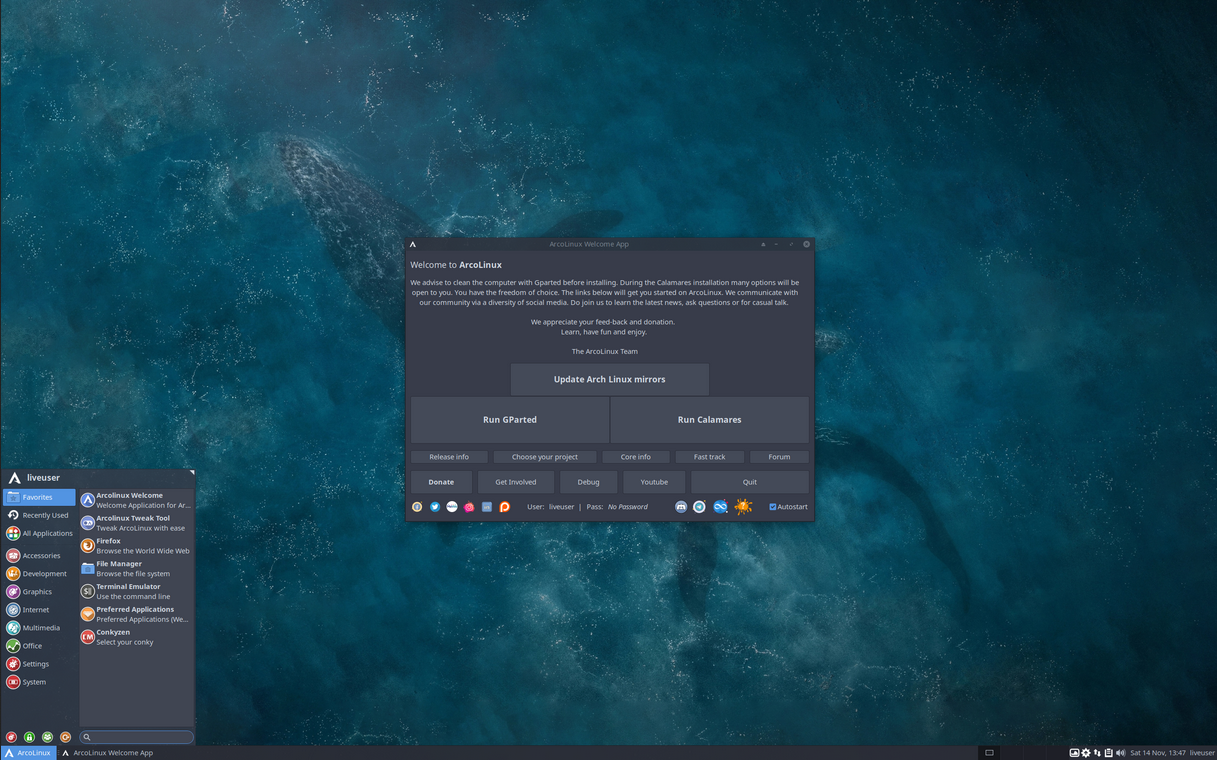The width and height of the screenshot is (1217, 760).
Task: Open Terminal Emulator from favorites
Action: (136, 591)
